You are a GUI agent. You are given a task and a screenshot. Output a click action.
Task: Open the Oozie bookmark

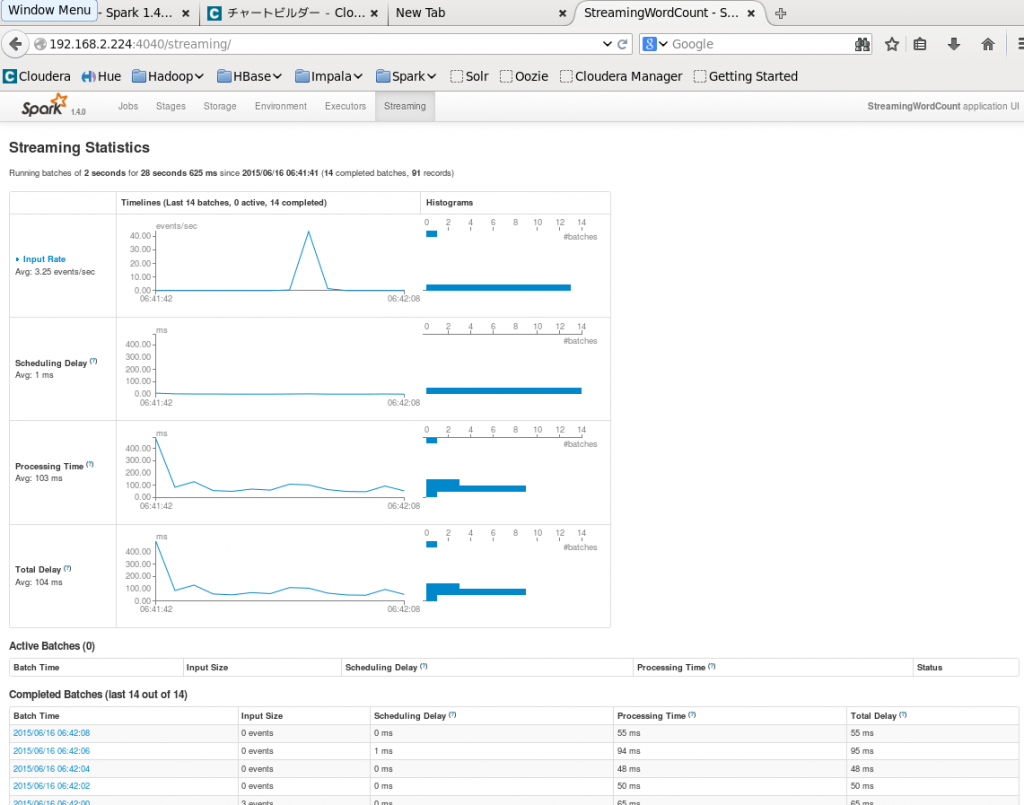click(524, 76)
